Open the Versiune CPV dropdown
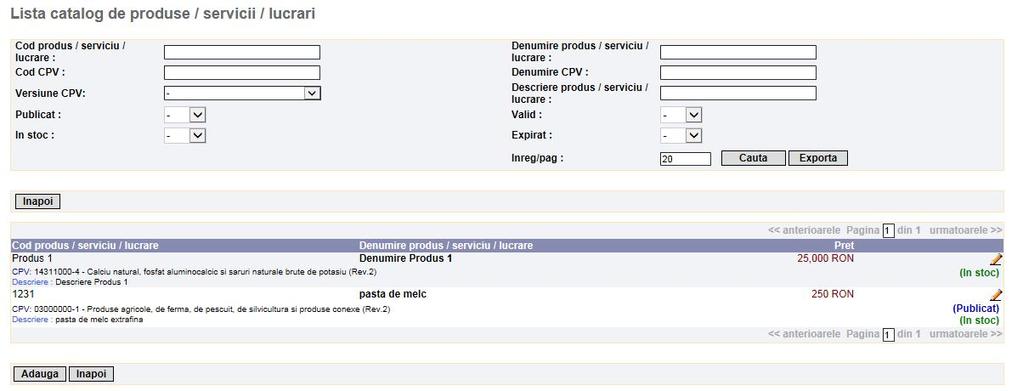Image resolution: width=1023 pixels, height=391 pixels. [x=242, y=93]
